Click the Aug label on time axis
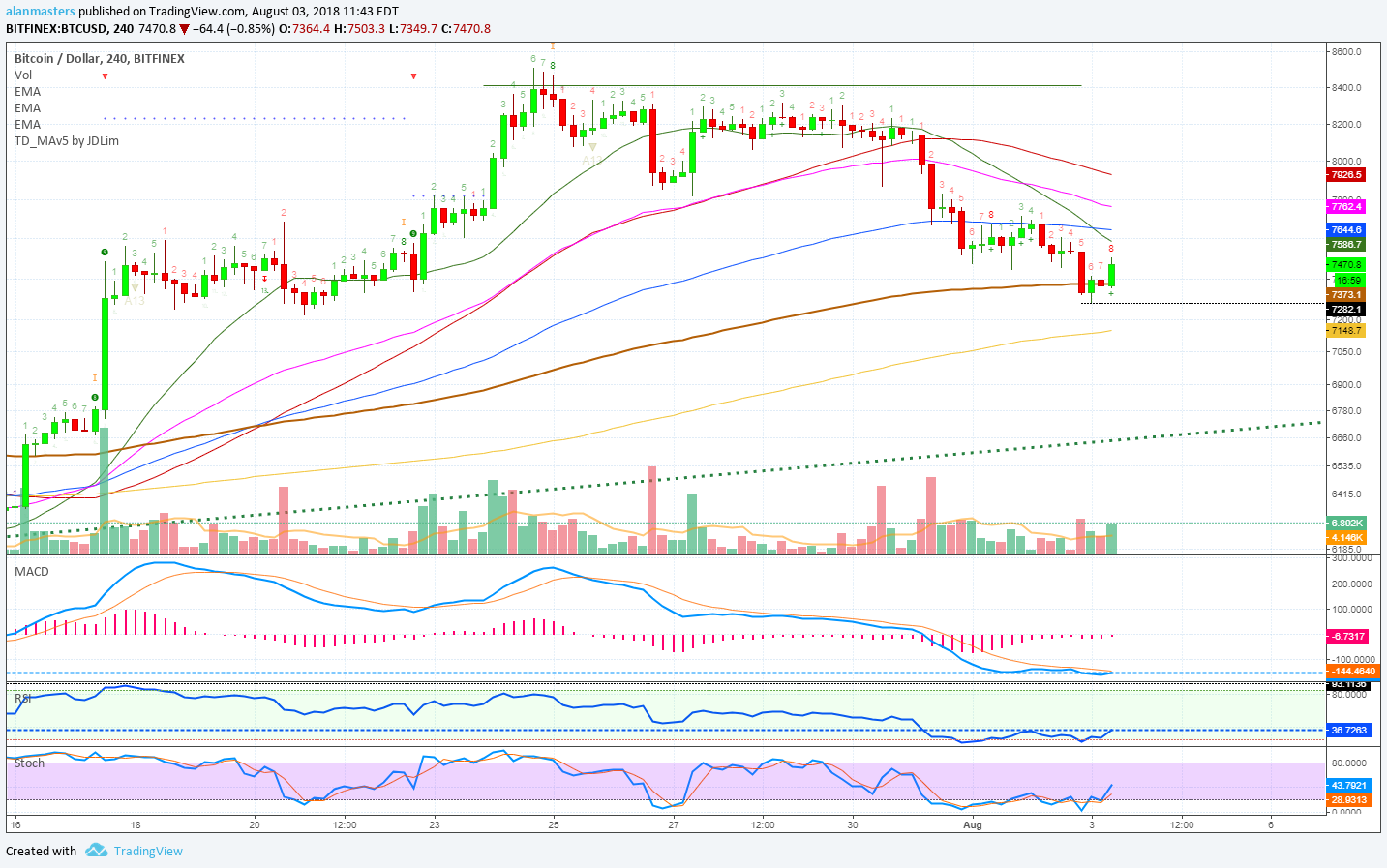 click(x=973, y=825)
